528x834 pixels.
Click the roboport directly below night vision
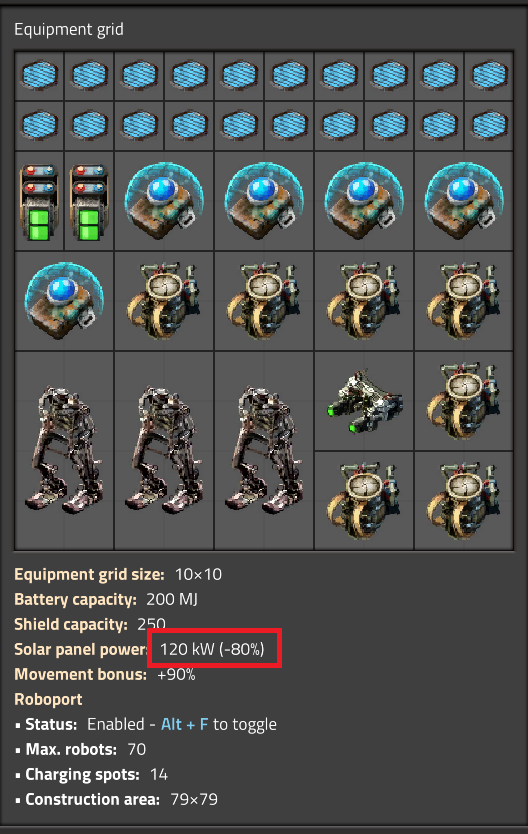pos(364,501)
